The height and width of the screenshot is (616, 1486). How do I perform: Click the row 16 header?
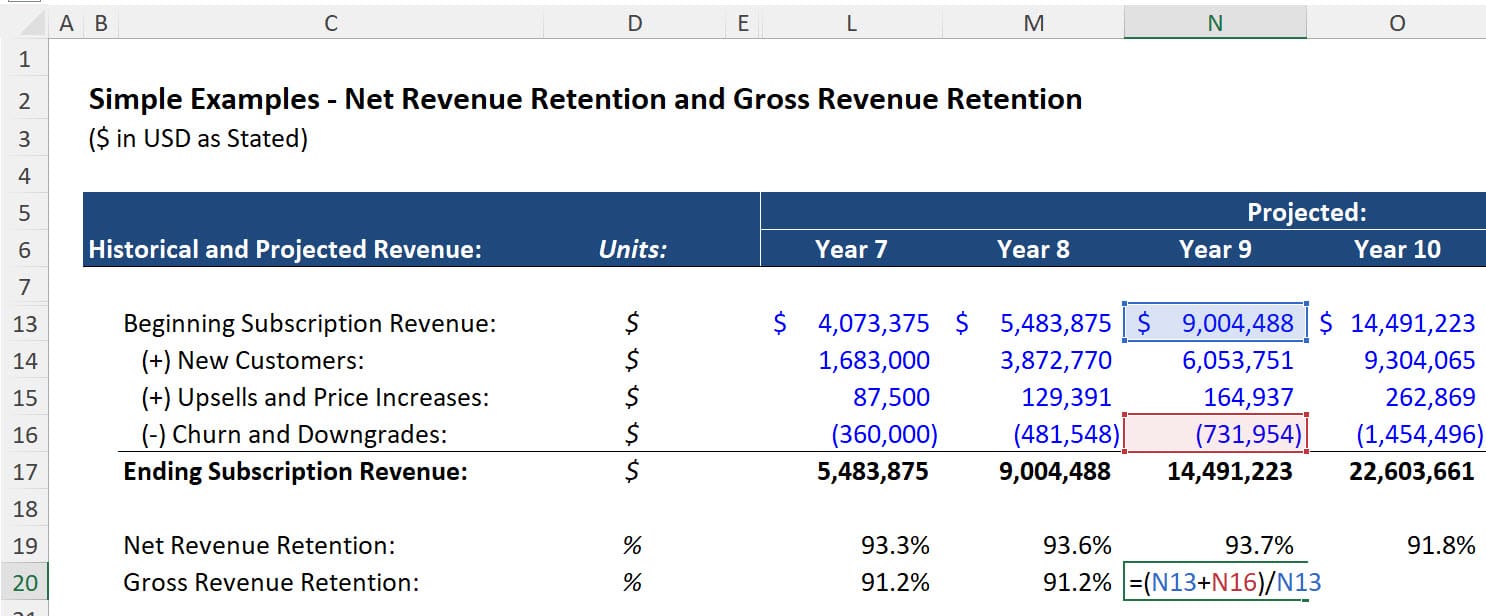pos(24,434)
